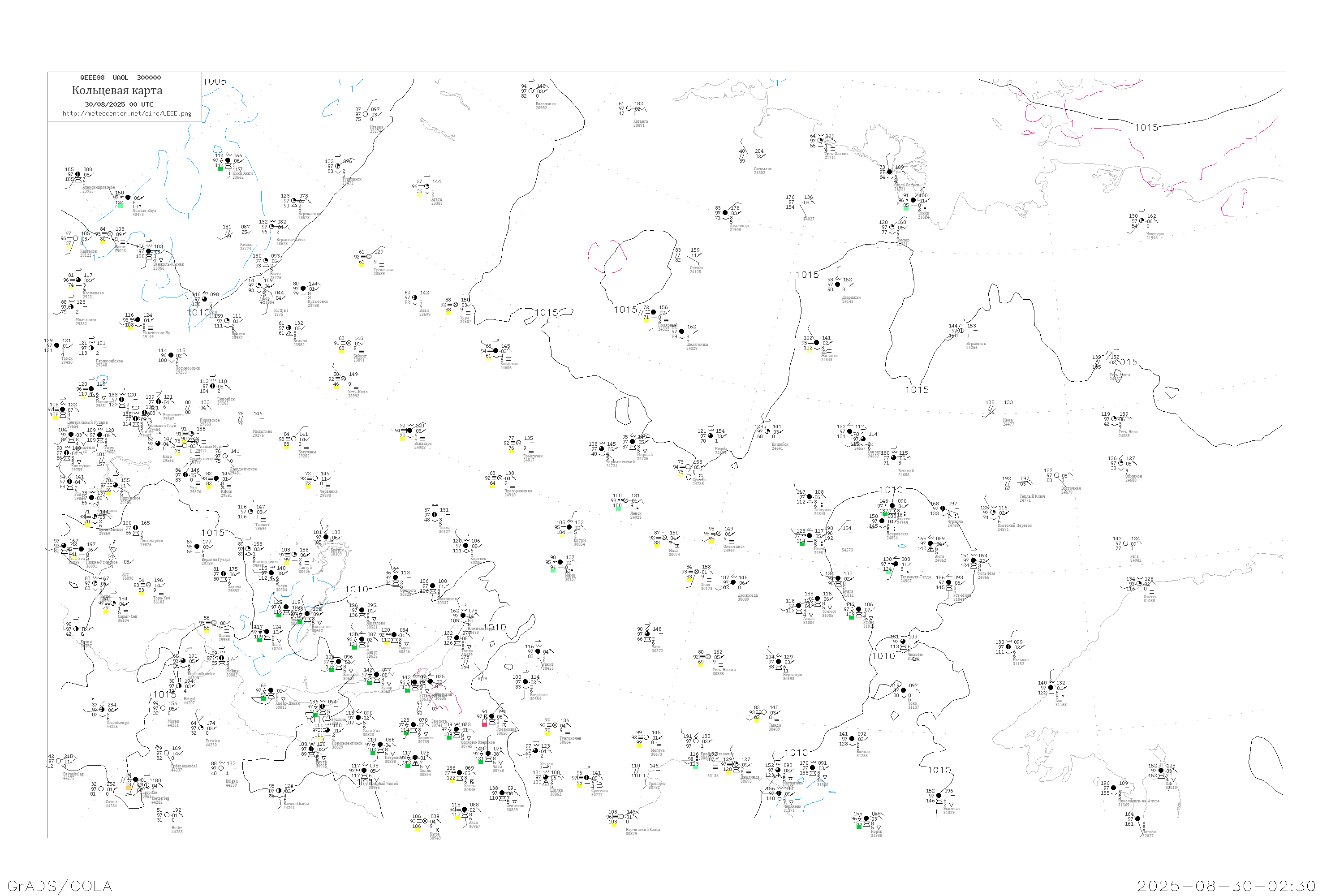The image size is (1344, 896).
Task: Click the Нелькан half-filled station circle
Action: coord(1008,647)
